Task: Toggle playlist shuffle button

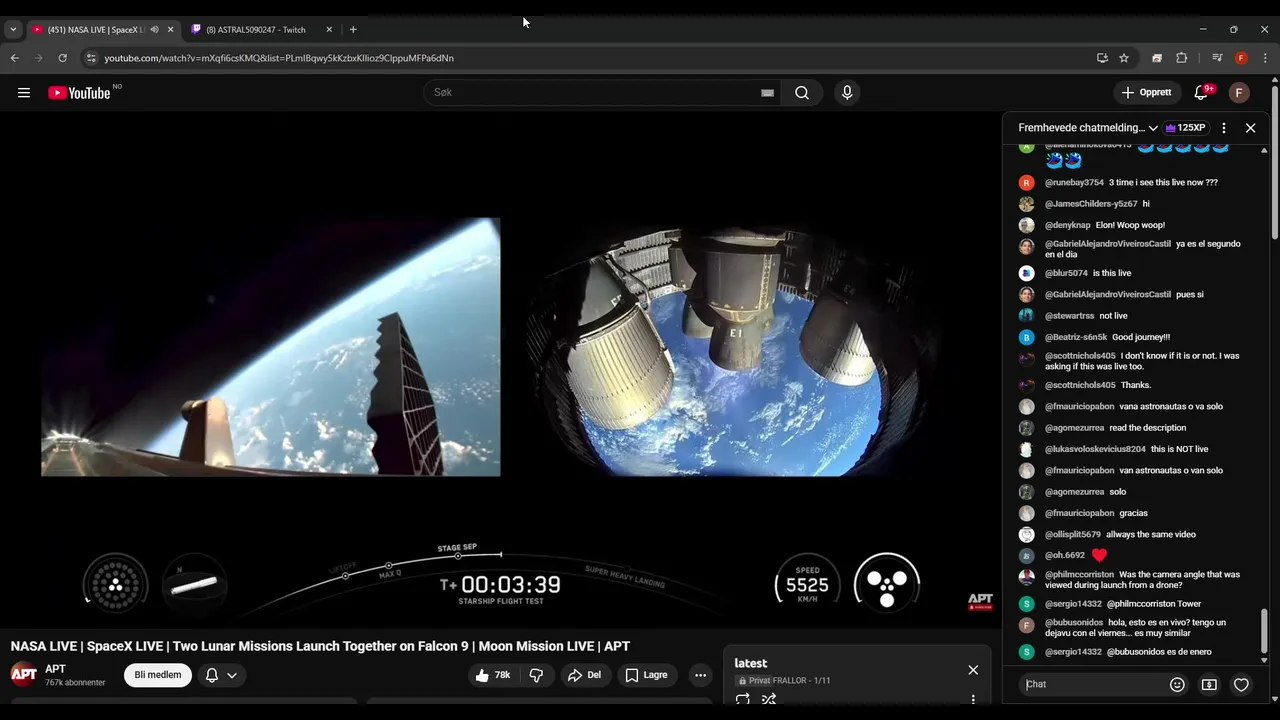Action: tap(769, 699)
